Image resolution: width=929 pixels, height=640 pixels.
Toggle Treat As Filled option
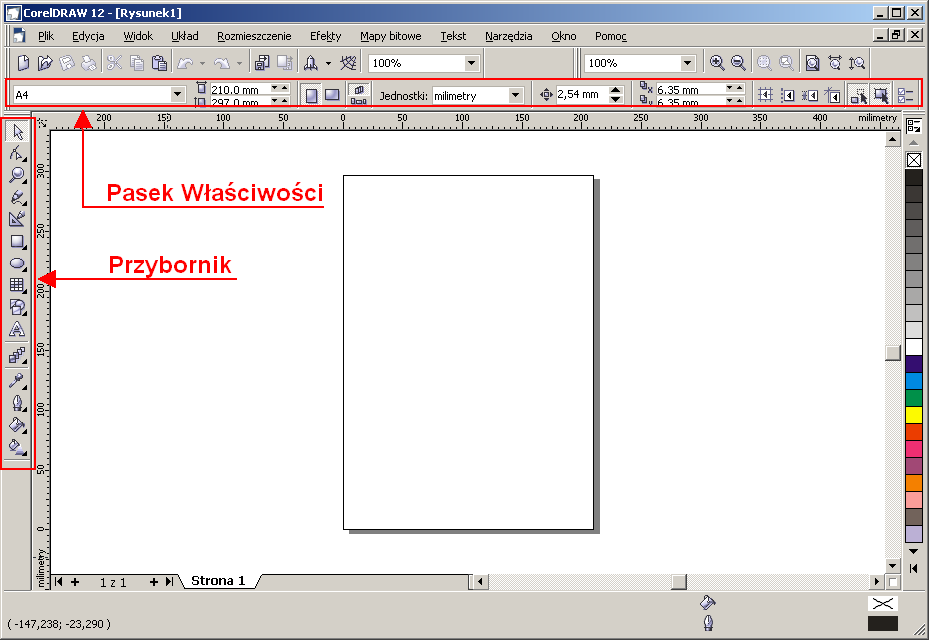[x=881, y=95]
